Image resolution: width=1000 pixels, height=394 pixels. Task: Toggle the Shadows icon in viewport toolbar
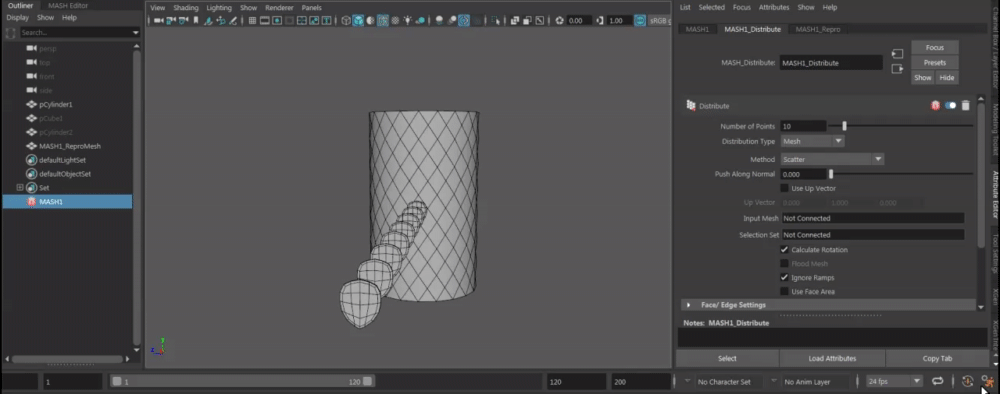(x=420, y=21)
